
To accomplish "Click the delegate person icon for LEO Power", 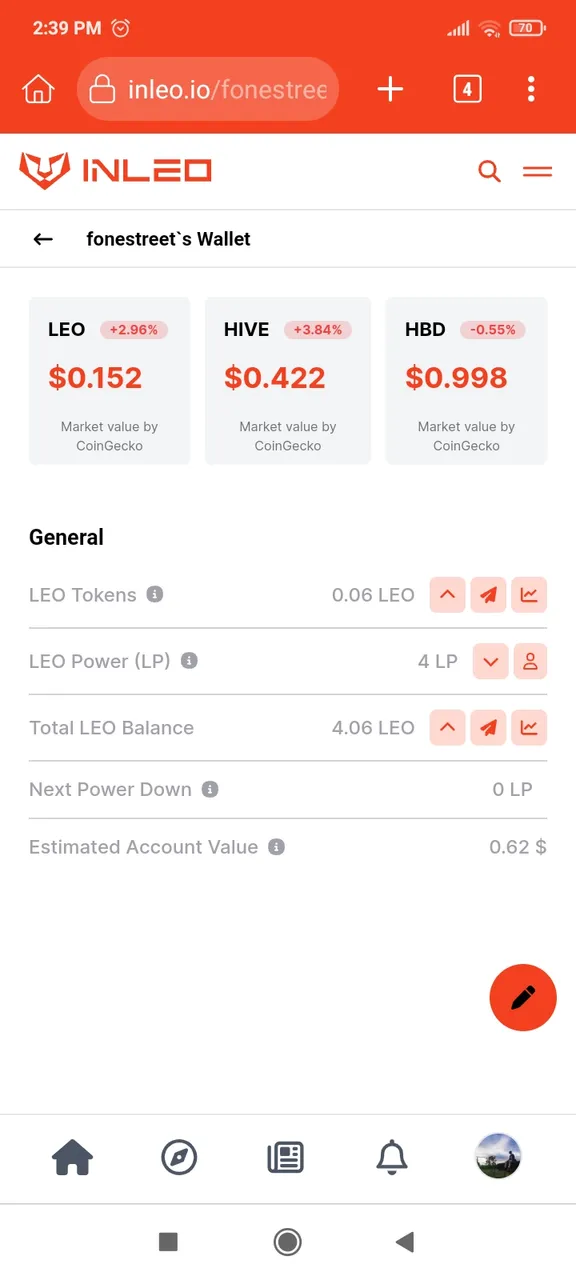I will (x=531, y=661).
